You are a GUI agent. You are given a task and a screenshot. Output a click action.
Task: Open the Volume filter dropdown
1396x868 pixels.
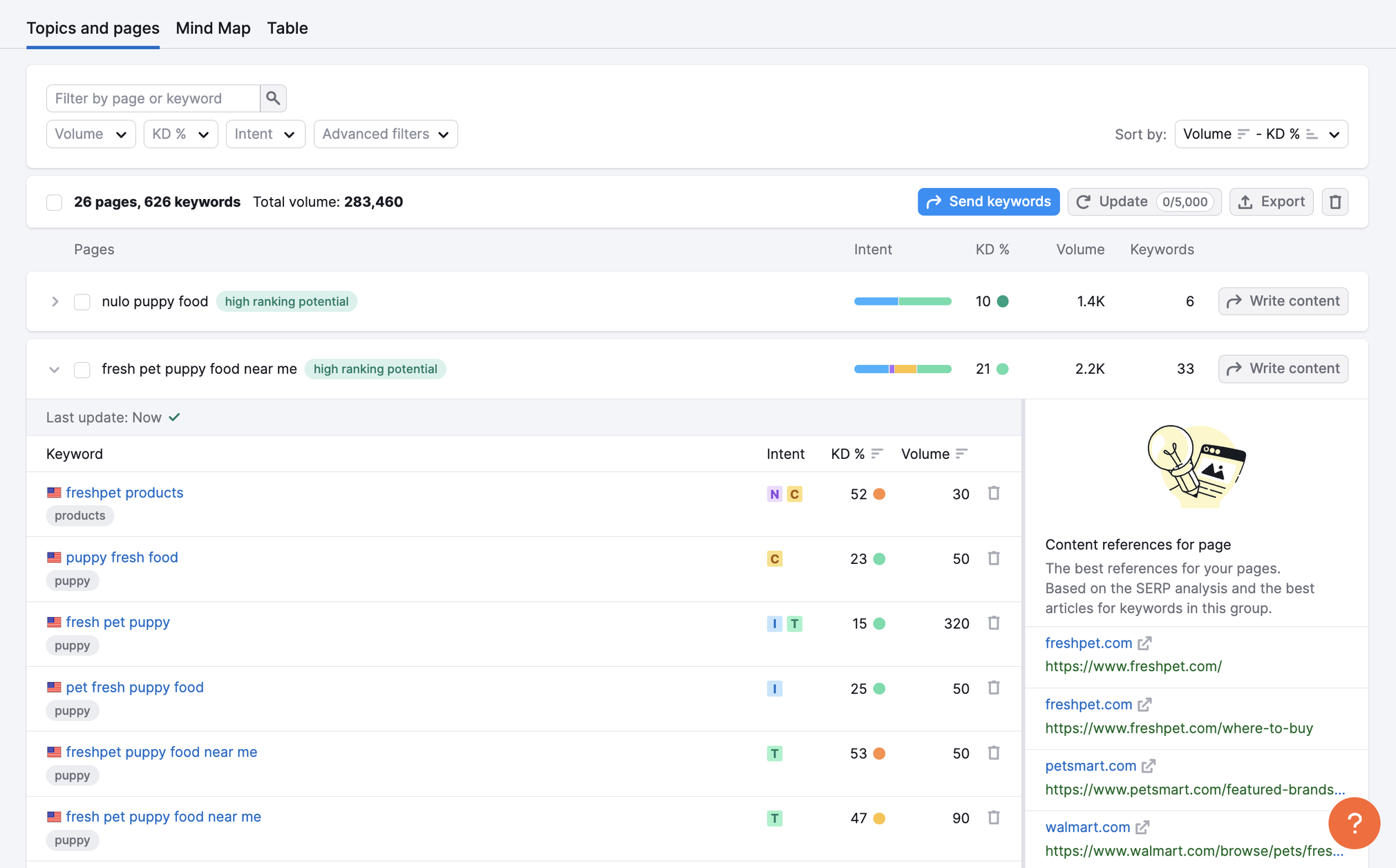(x=88, y=133)
